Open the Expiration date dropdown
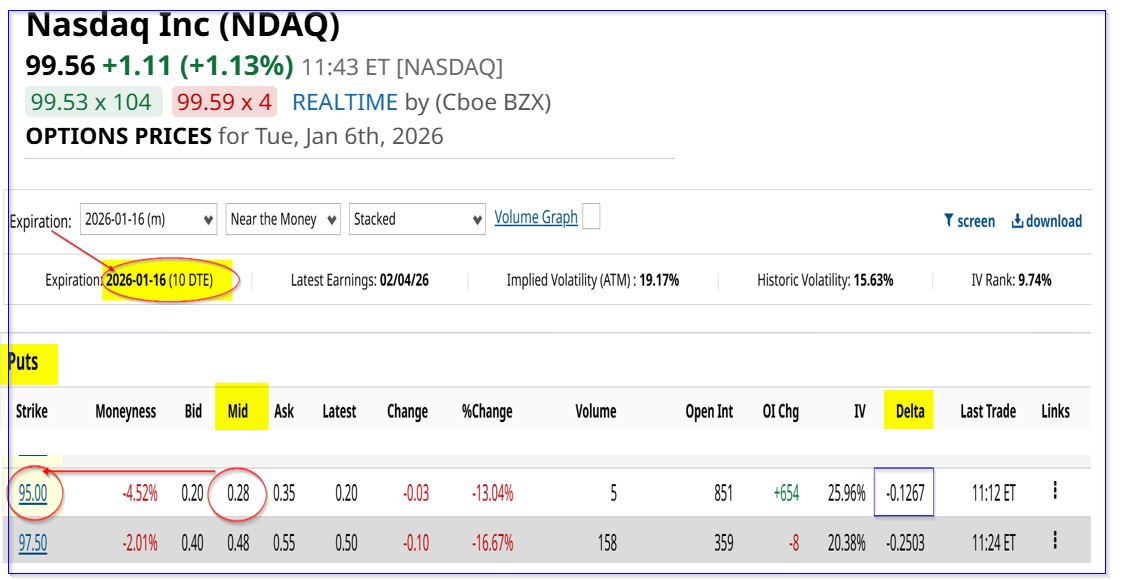This screenshot has height=580, width=1126. pyautogui.click(x=149, y=219)
